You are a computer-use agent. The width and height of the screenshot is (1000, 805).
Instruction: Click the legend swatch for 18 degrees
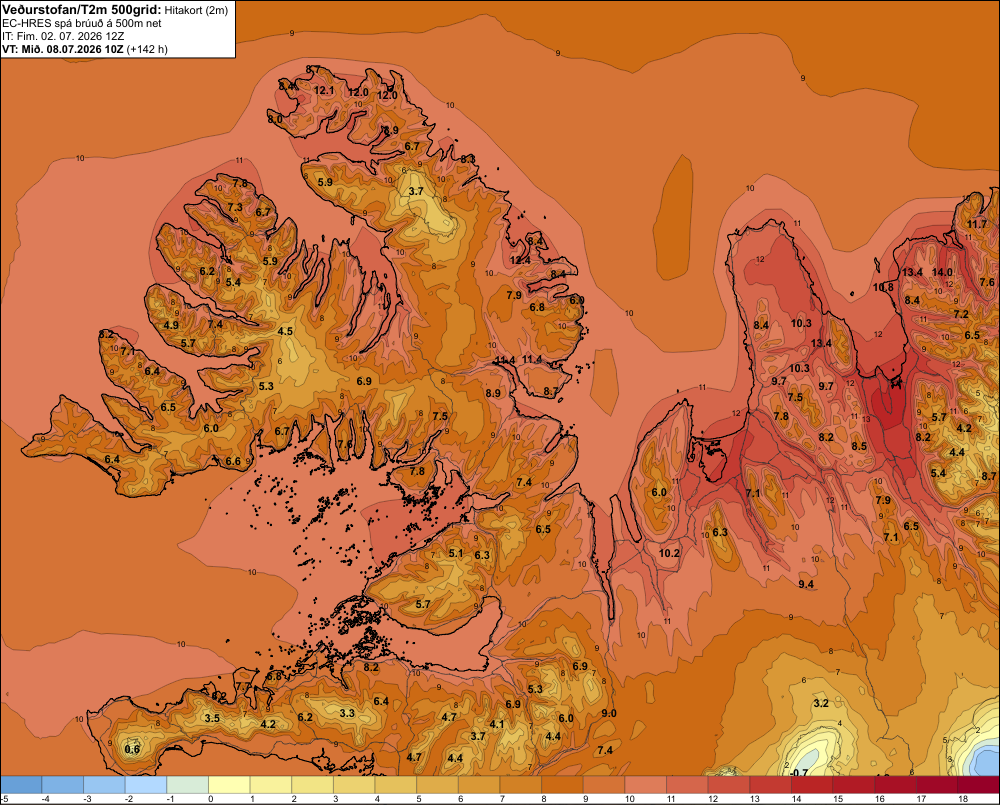tap(978, 785)
